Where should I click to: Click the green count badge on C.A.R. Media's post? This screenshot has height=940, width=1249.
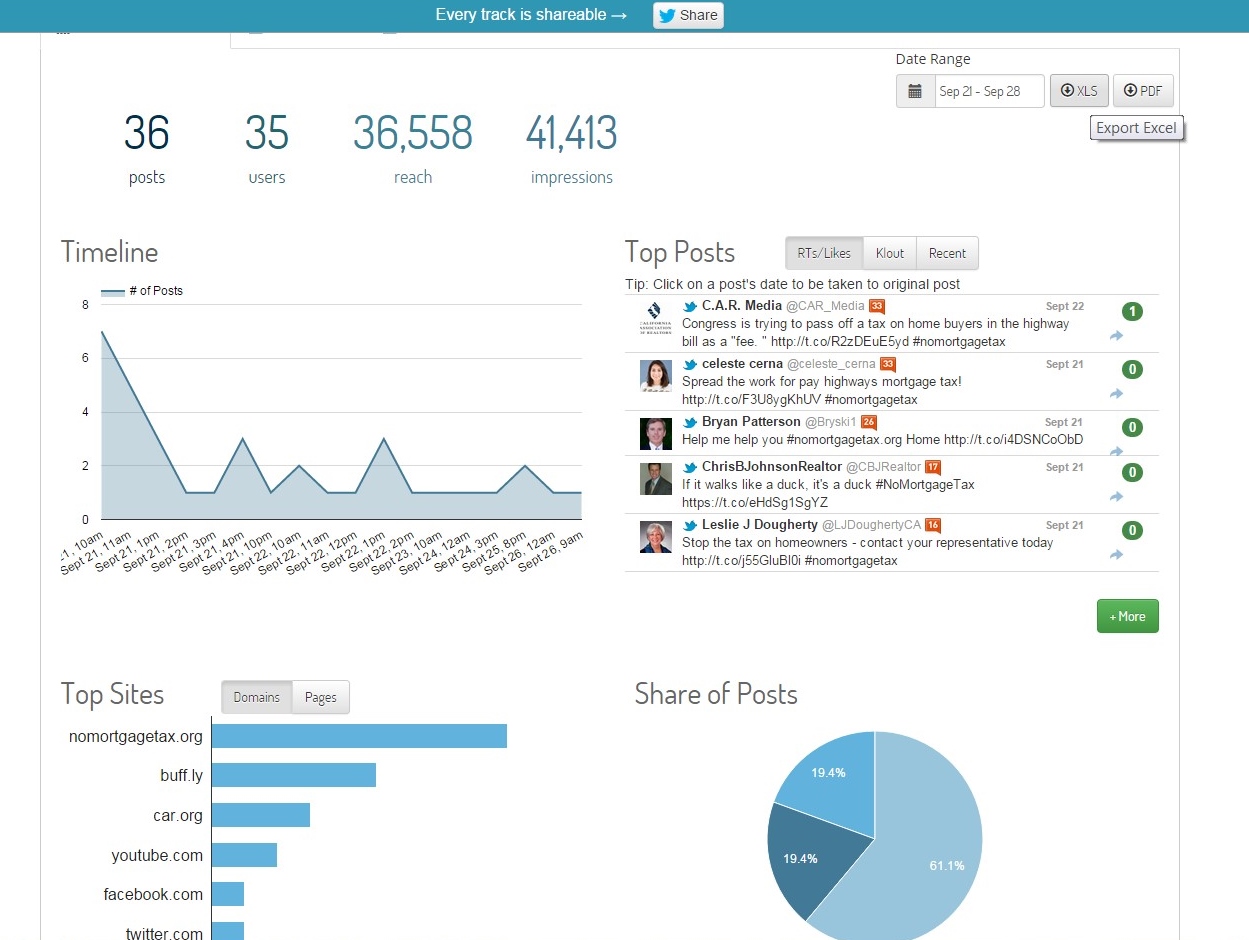(x=1132, y=312)
